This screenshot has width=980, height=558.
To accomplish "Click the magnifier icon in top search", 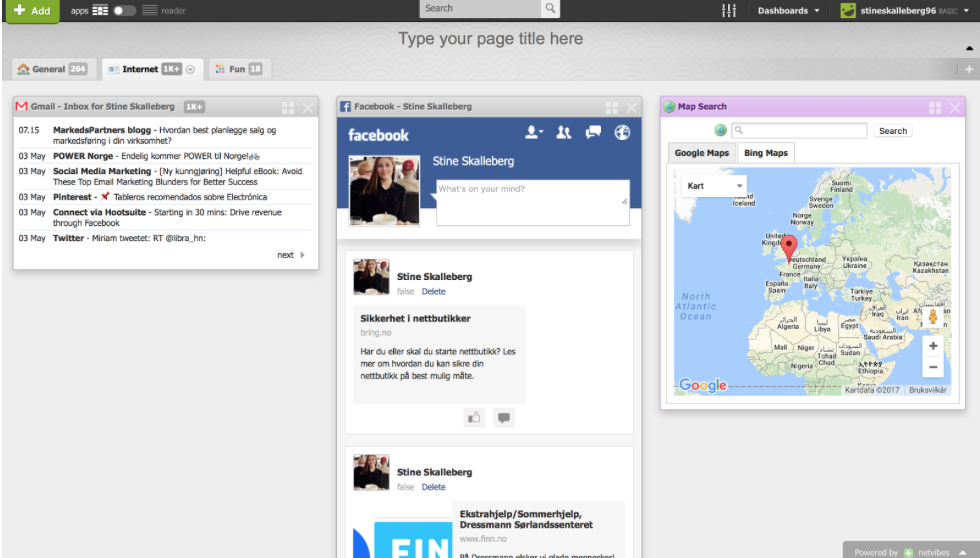I will point(550,8).
